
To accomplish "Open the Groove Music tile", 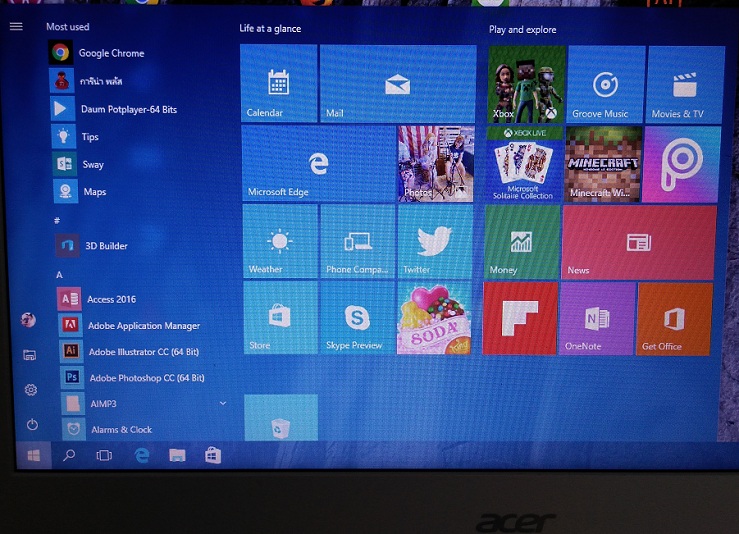I will tap(606, 85).
